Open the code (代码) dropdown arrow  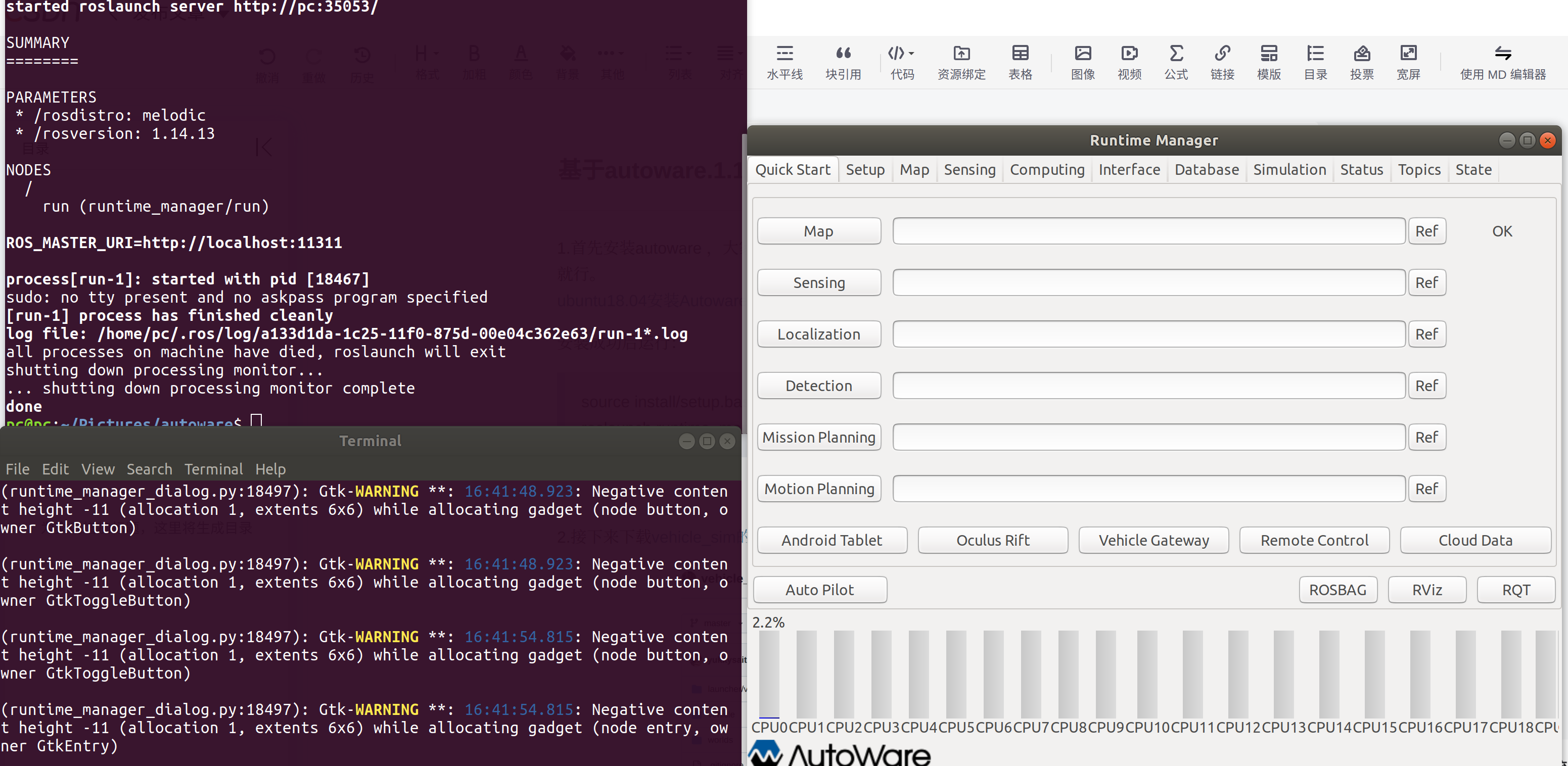click(911, 54)
